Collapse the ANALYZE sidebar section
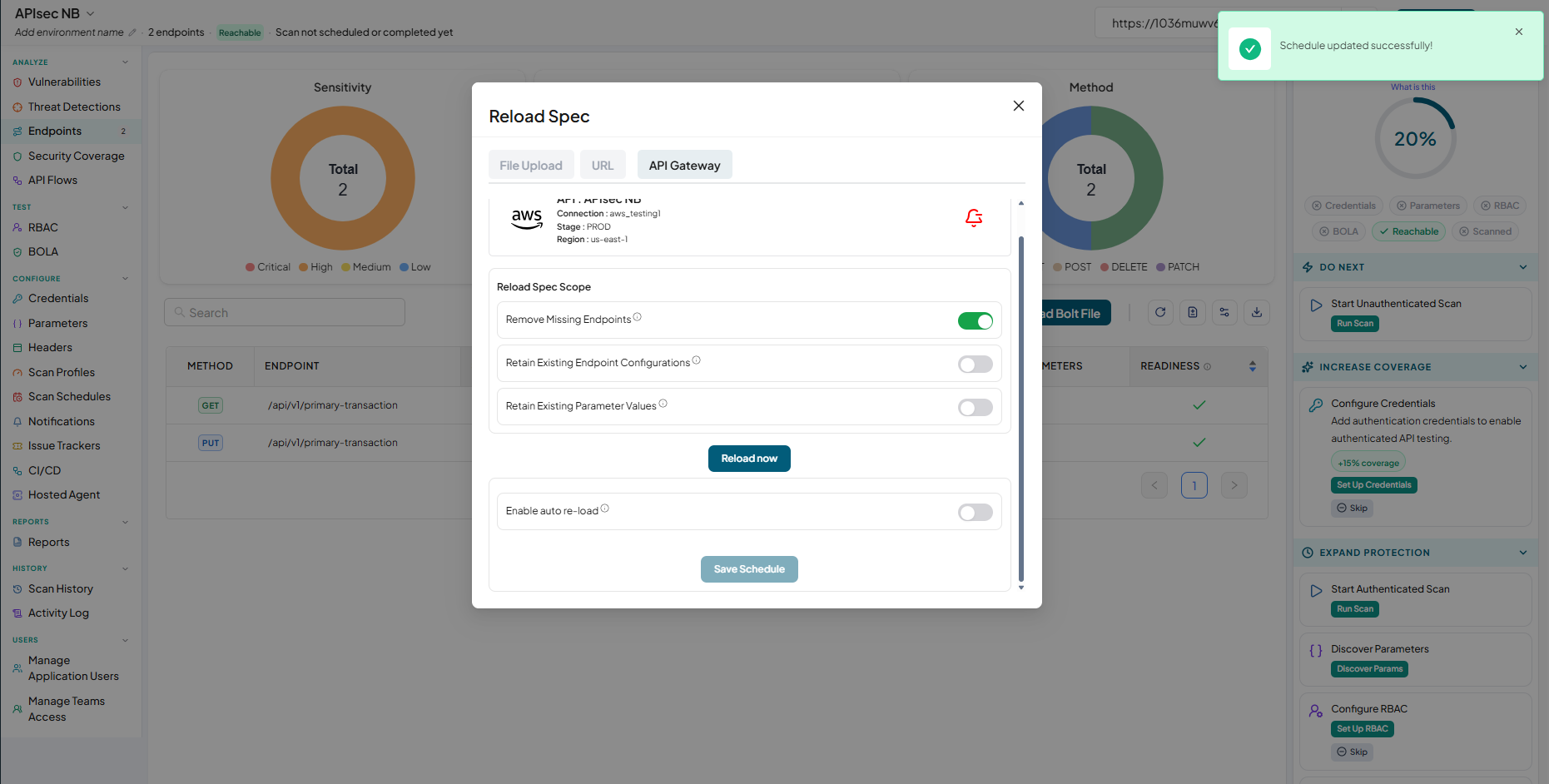Viewport: 1549px width, 784px height. point(126,62)
